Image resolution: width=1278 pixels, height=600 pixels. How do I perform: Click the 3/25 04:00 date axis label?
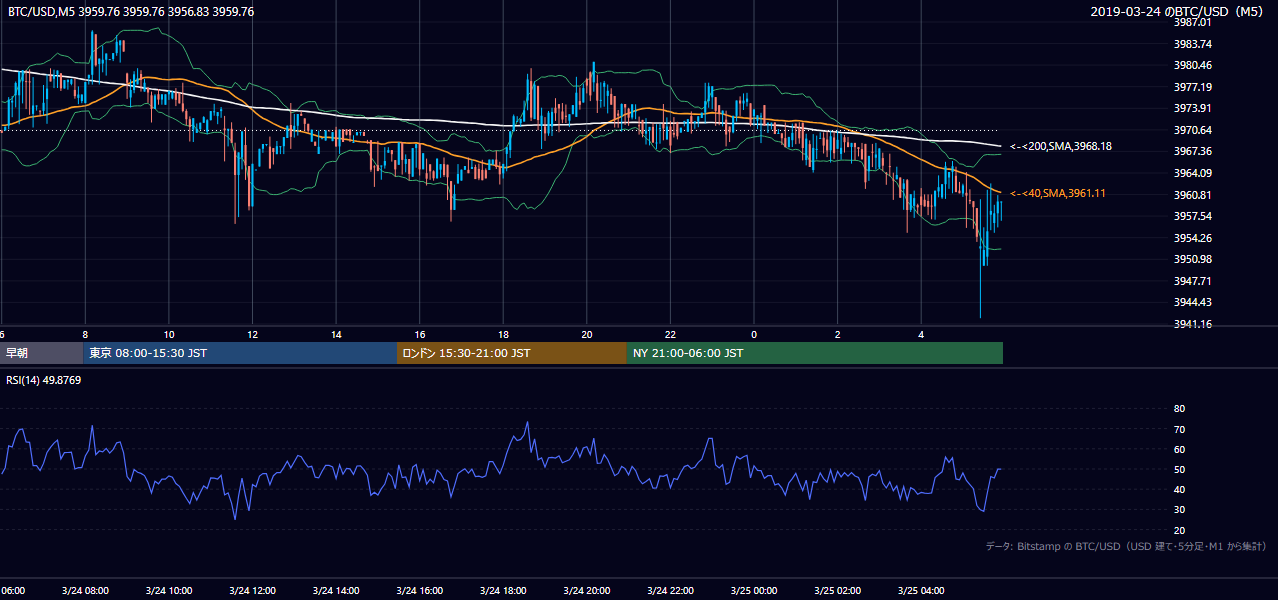(920, 591)
